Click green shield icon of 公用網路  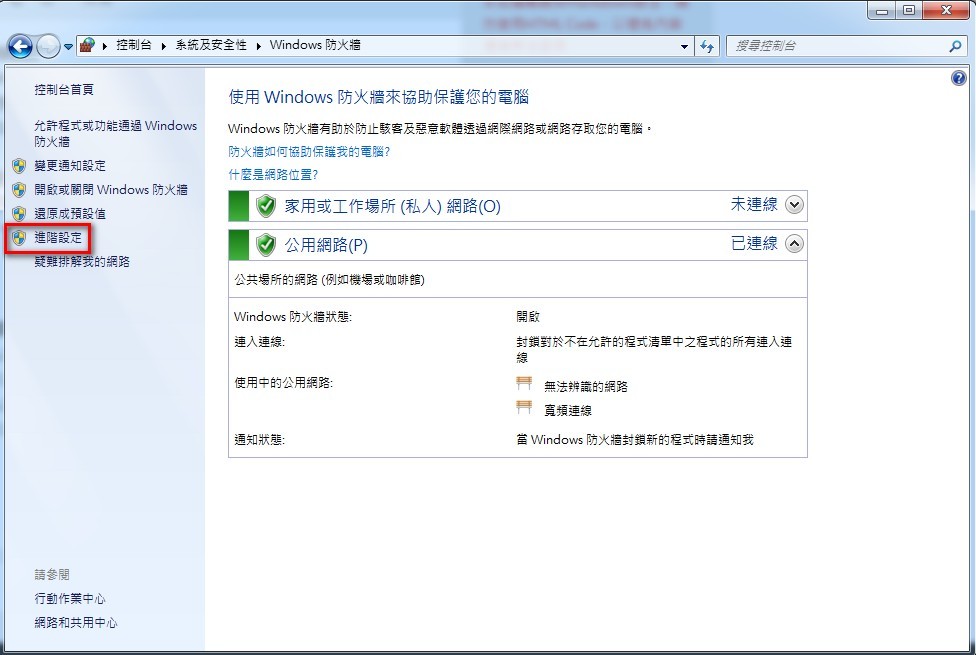(x=266, y=245)
